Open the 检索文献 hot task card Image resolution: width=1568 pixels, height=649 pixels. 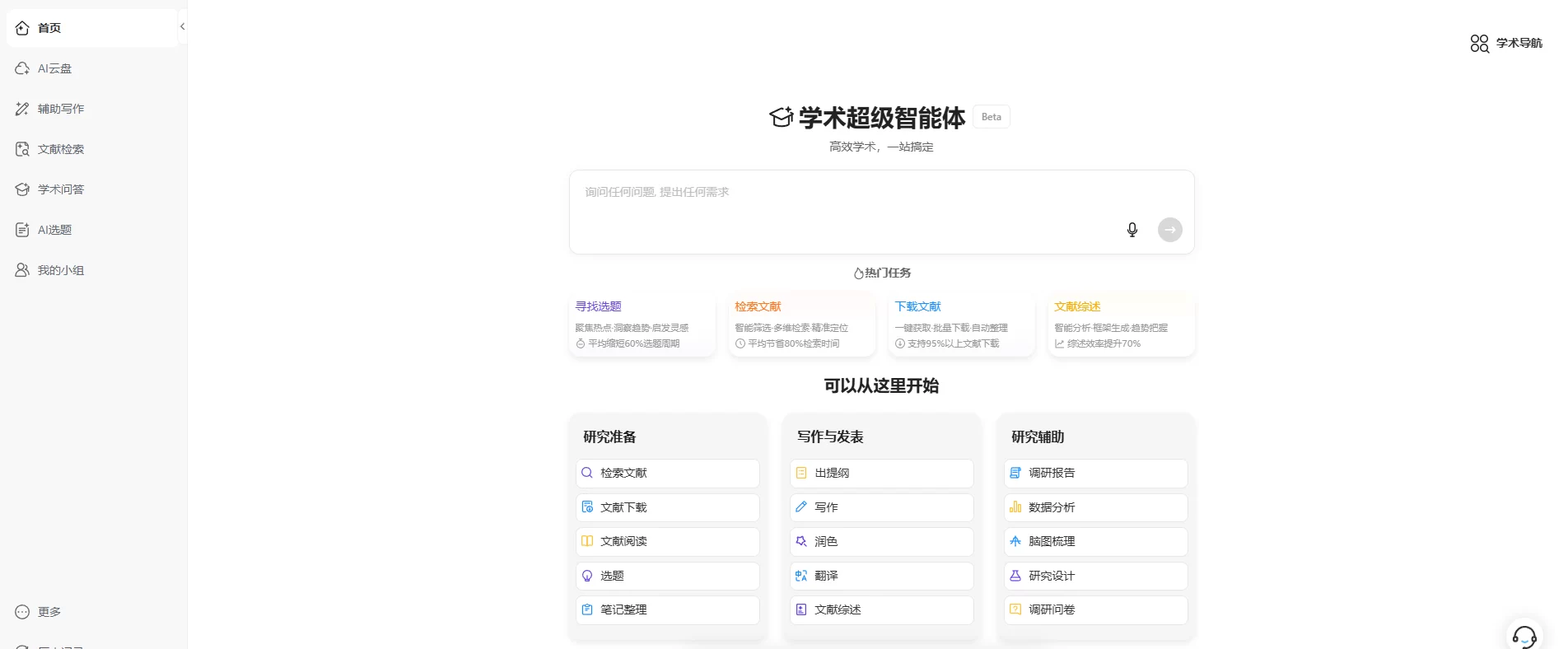click(802, 324)
